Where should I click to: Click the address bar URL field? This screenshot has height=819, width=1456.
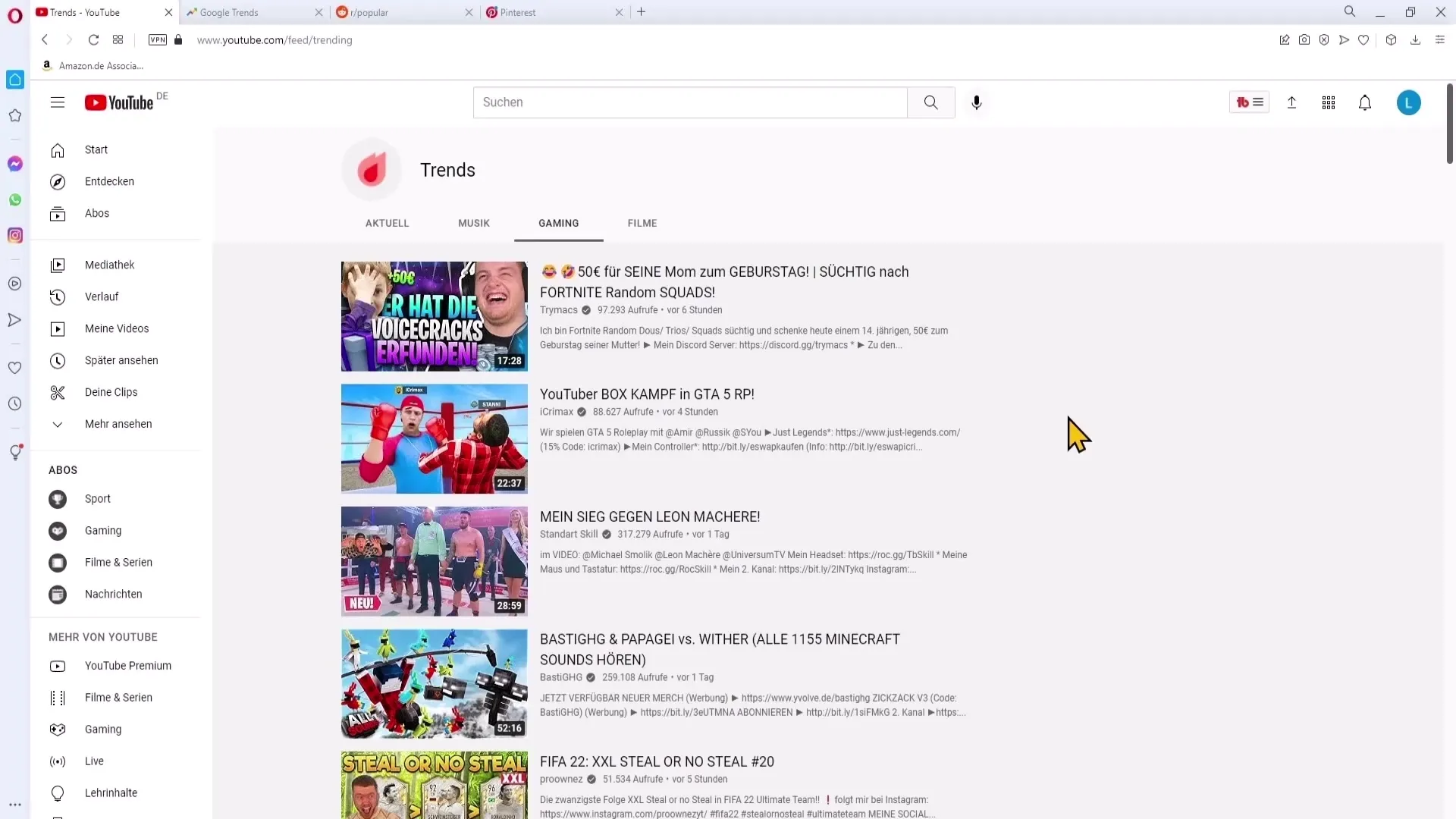[x=274, y=40]
